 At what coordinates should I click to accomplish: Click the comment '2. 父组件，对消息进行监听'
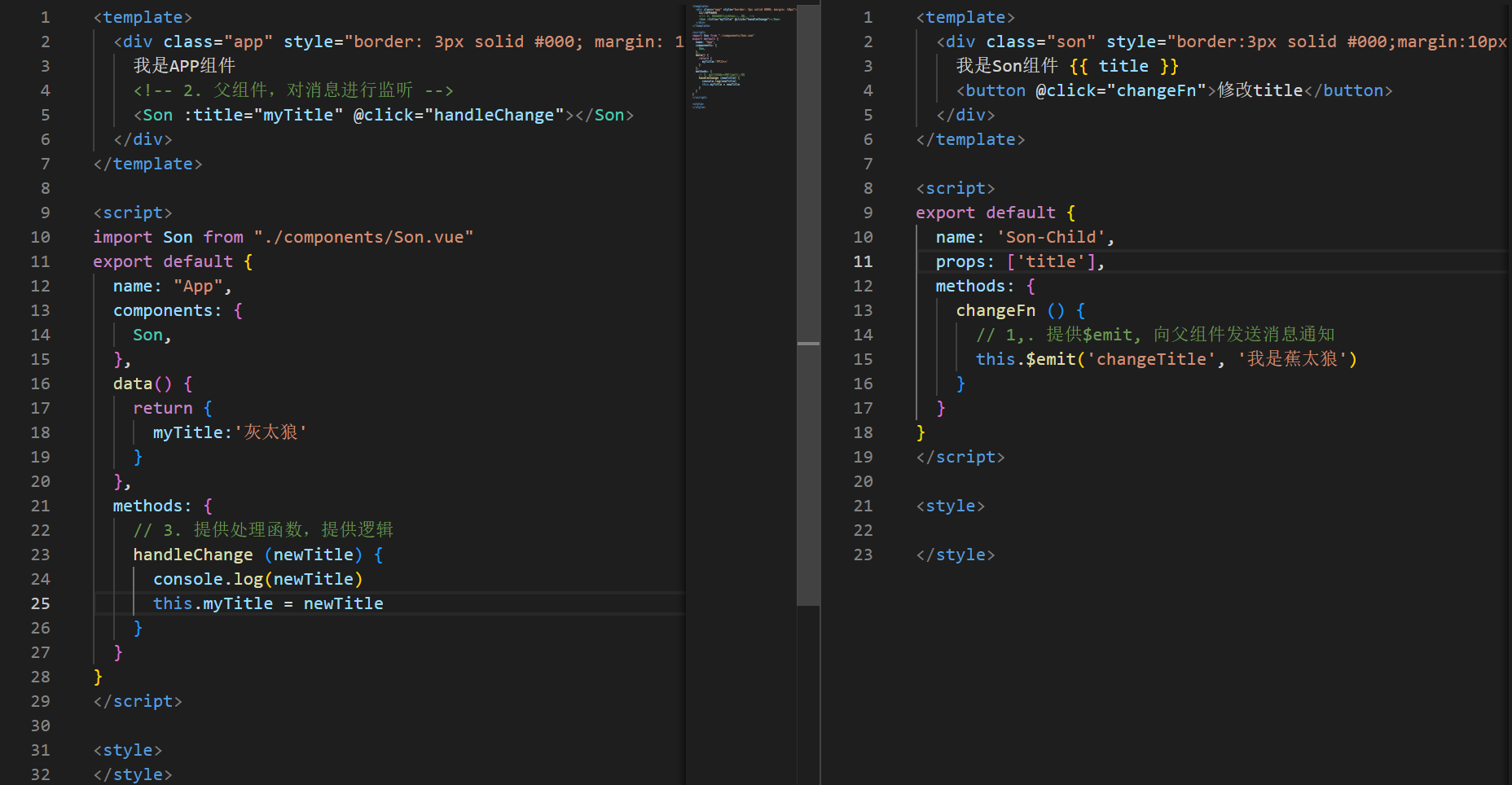[293, 90]
